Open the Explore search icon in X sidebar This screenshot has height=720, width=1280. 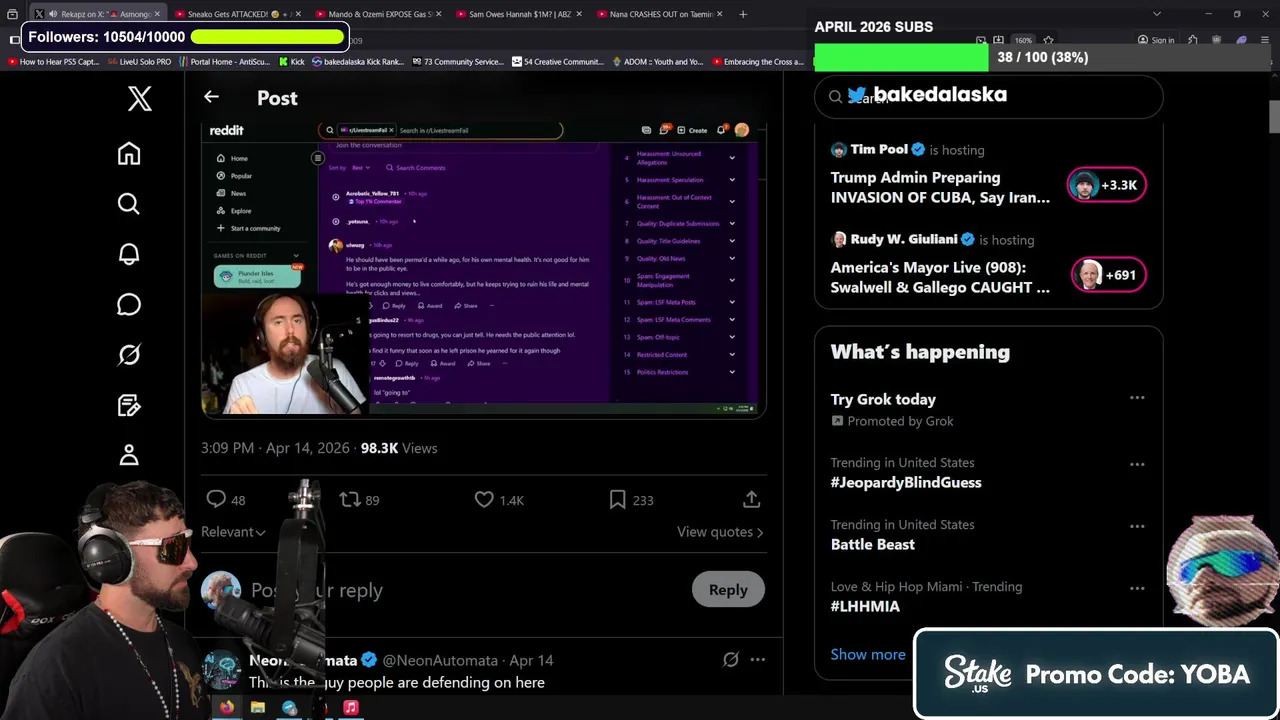(129, 204)
